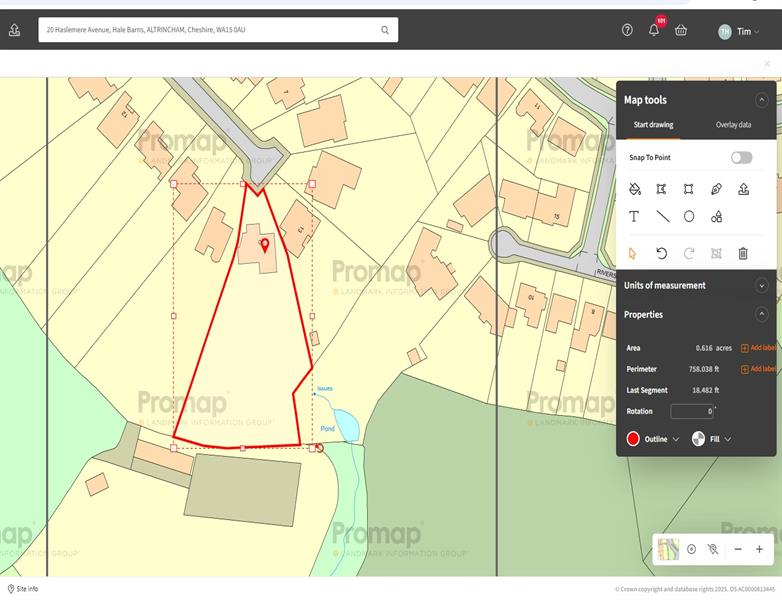Click Add label next to Area
Screen dimensions: 782x600
tap(758, 348)
